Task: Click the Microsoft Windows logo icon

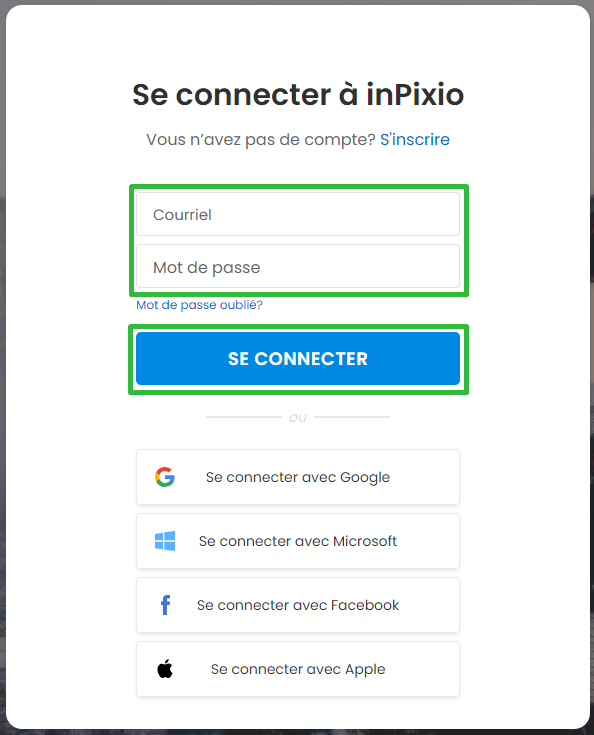Action: point(165,541)
